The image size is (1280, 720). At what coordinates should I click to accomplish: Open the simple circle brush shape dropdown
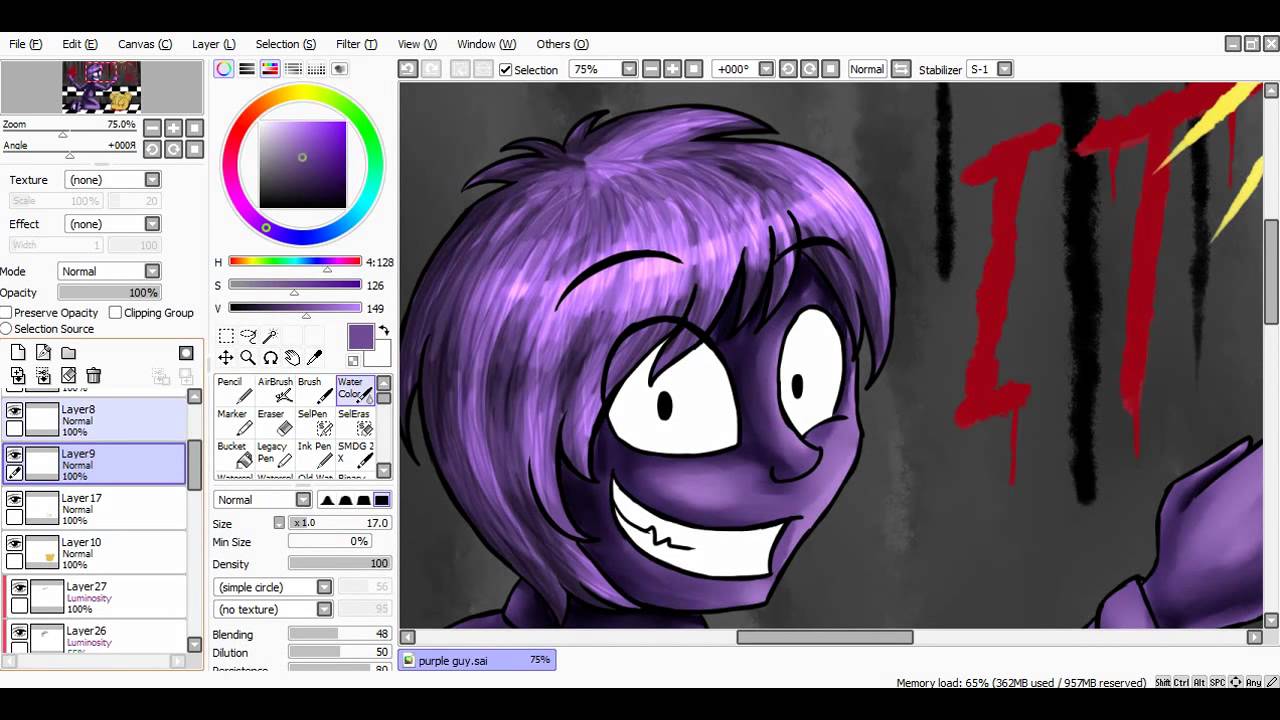(x=274, y=587)
